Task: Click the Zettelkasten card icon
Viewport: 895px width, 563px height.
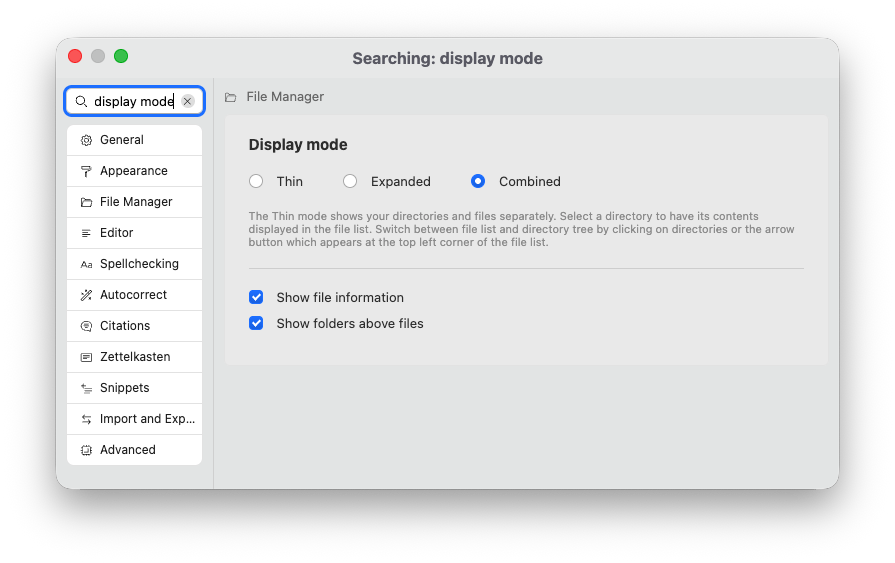Action: click(x=86, y=357)
